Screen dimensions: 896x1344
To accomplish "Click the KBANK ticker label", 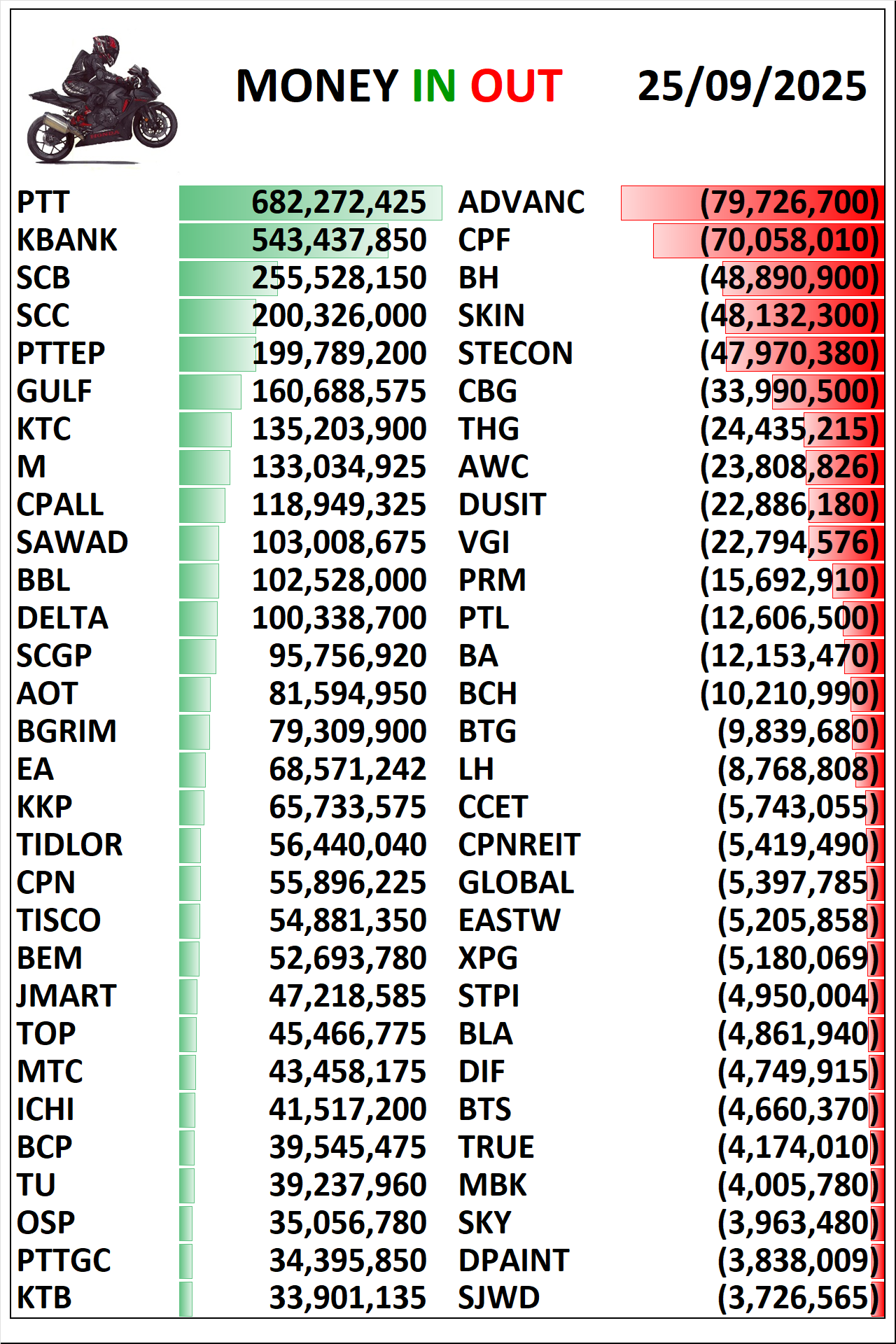I will click(67, 241).
